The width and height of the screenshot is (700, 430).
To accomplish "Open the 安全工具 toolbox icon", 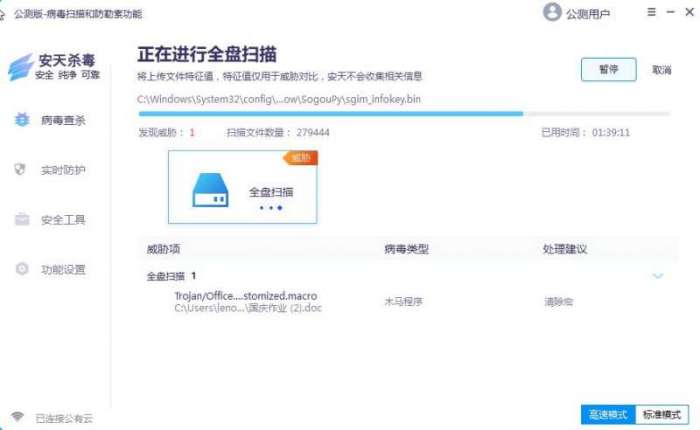I will coord(22,219).
